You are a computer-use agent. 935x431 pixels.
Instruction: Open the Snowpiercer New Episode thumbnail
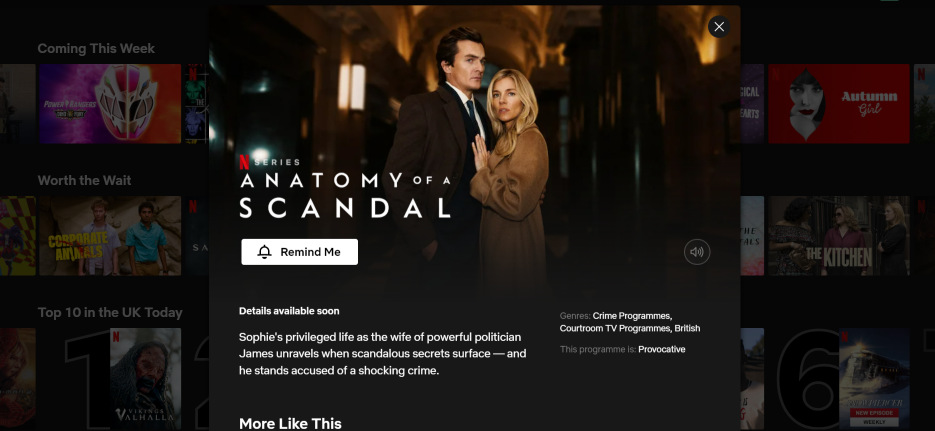(874, 379)
